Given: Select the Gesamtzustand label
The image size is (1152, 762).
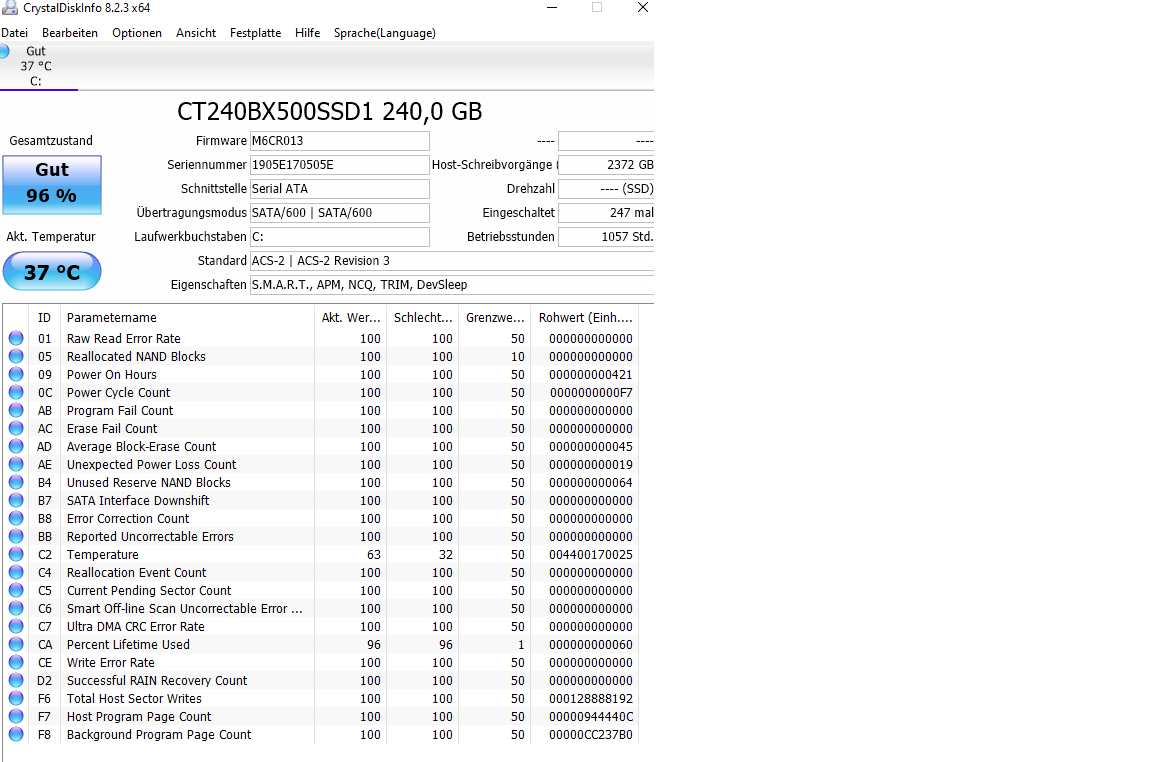Looking at the screenshot, I should click(x=51, y=140).
